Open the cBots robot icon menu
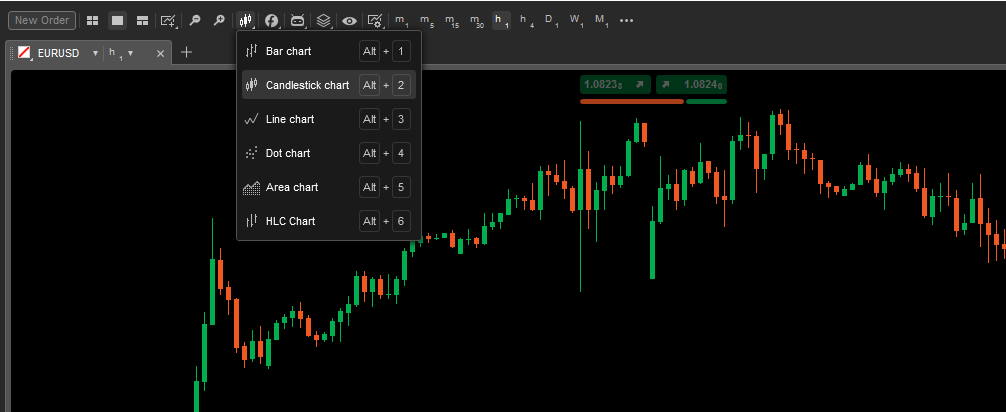 point(297,20)
